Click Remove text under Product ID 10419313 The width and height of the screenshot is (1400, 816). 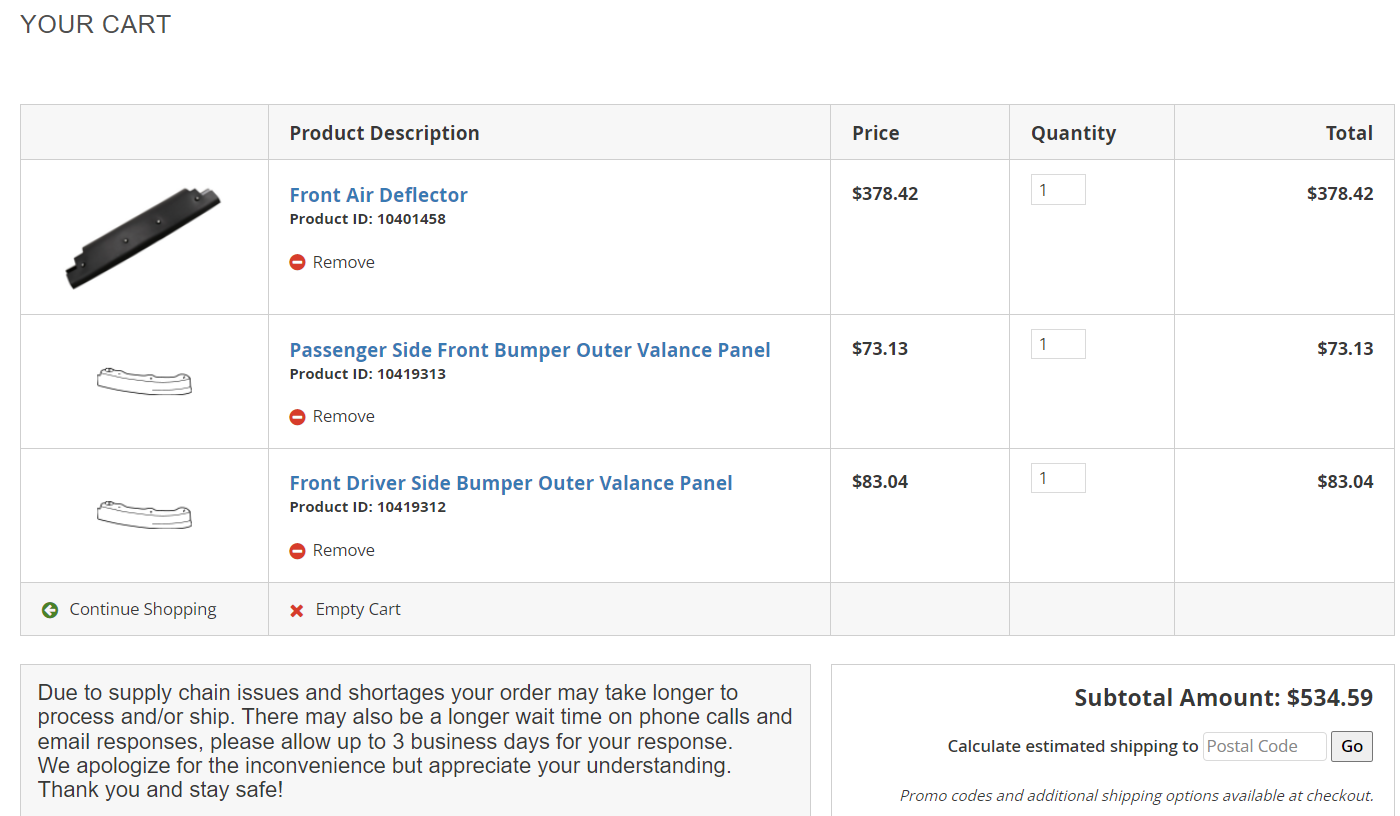[x=343, y=416]
